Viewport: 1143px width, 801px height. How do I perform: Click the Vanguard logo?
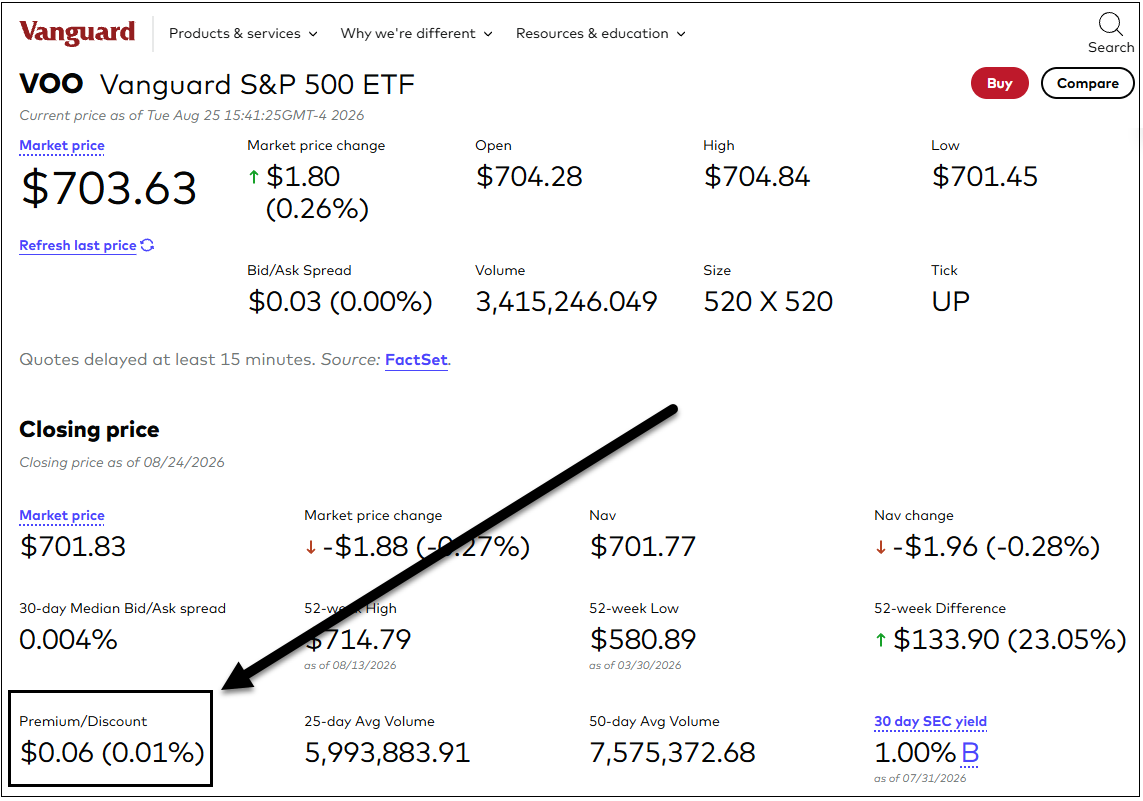click(77, 32)
